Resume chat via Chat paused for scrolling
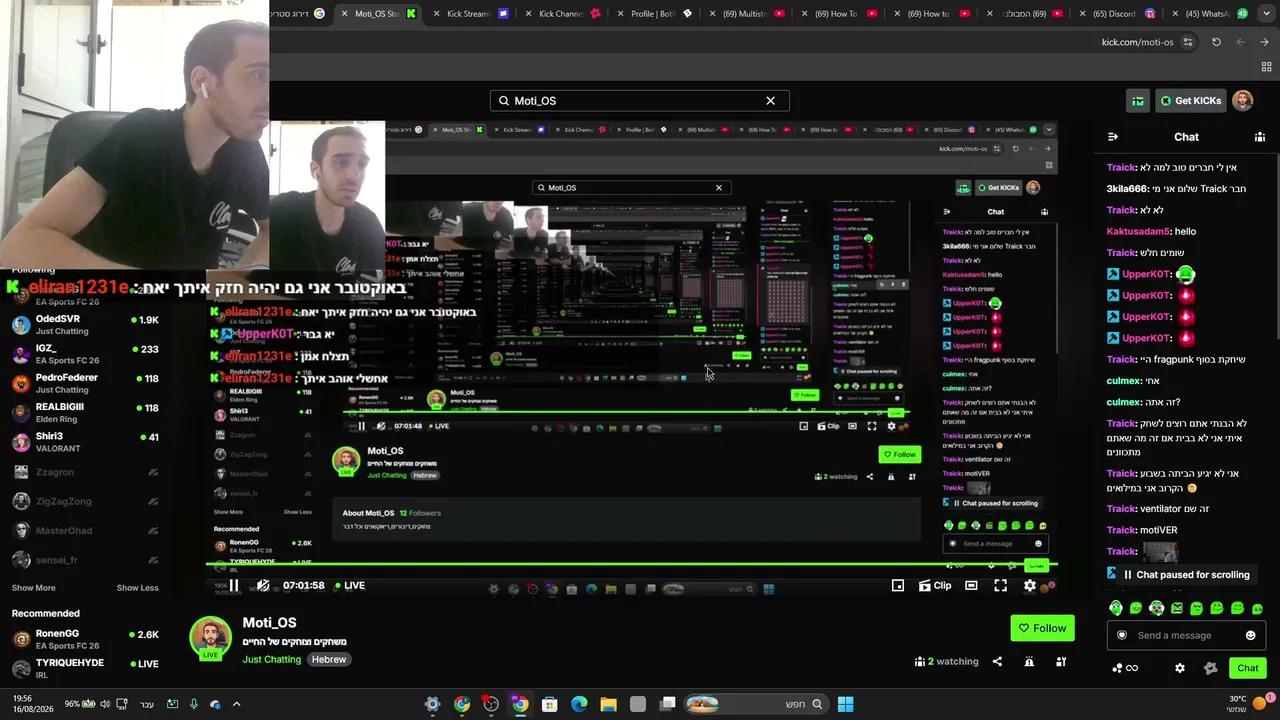The image size is (1280, 720). point(1186,575)
